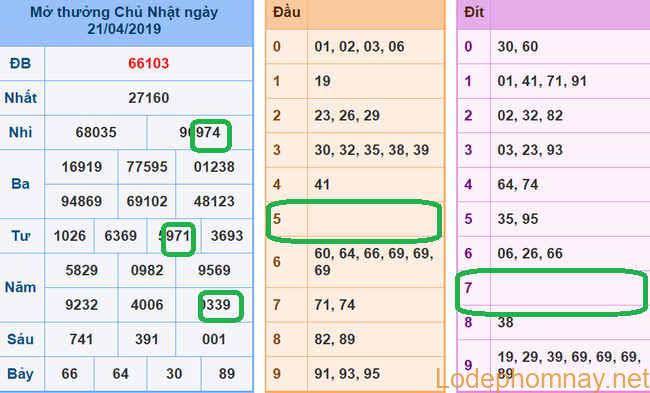The height and width of the screenshot is (393, 650).
Task: Click the empty circled Đầu 5 row
Action: [354, 221]
